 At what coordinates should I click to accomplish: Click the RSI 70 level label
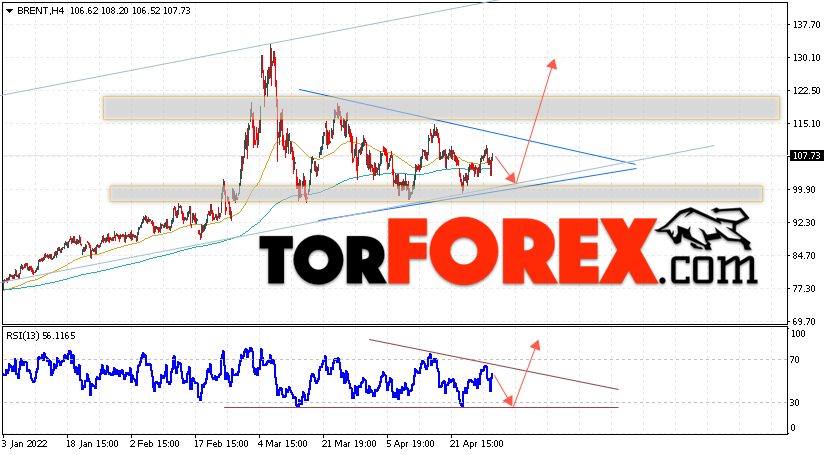[795, 360]
